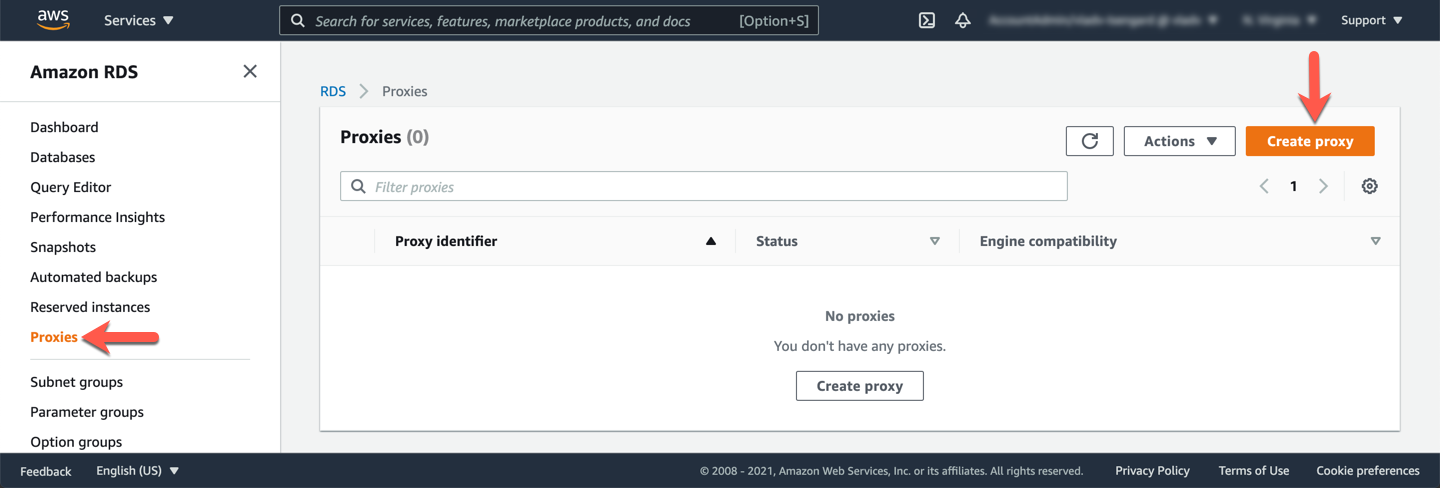Open table preferences gear icon
Viewport: 1440px width, 488px height.
point(1369,187)
